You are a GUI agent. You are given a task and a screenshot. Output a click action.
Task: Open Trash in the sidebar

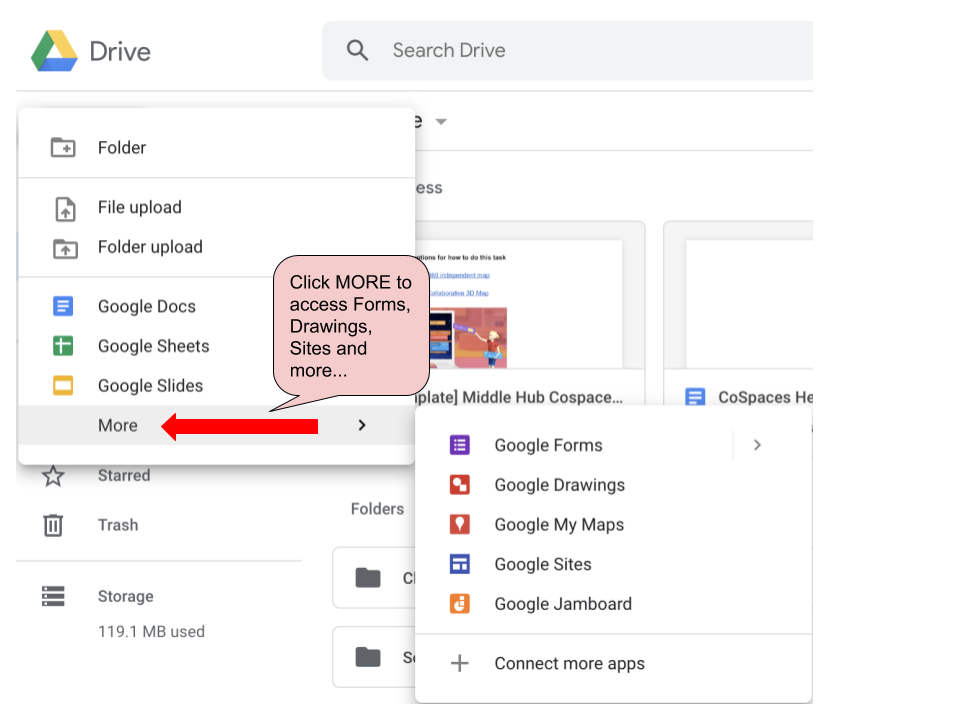click(x=118, y=525)
